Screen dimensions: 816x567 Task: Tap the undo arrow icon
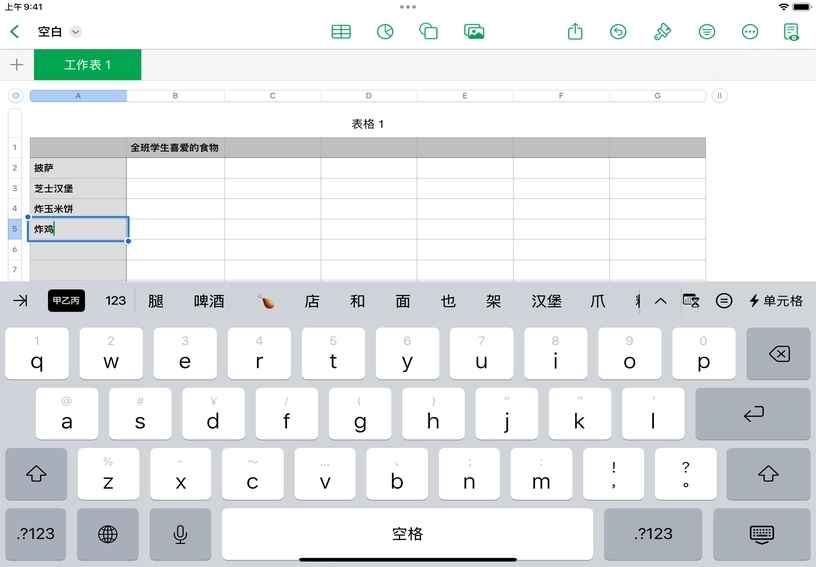[619, 32]
